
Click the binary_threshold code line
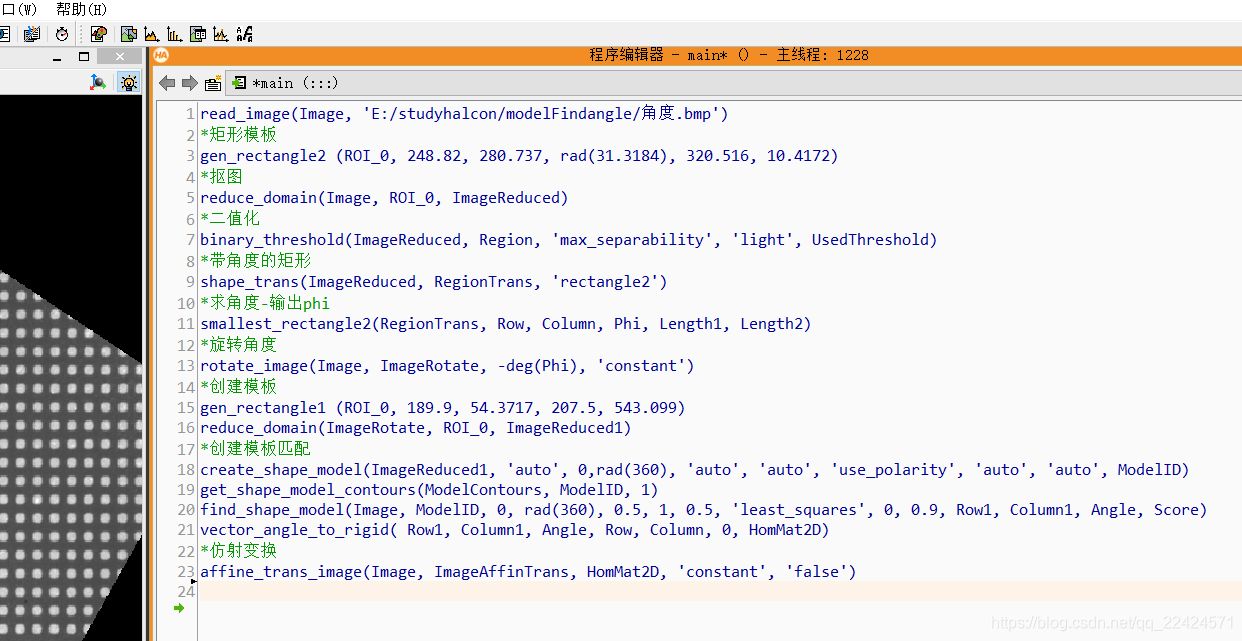pos(569,240)
